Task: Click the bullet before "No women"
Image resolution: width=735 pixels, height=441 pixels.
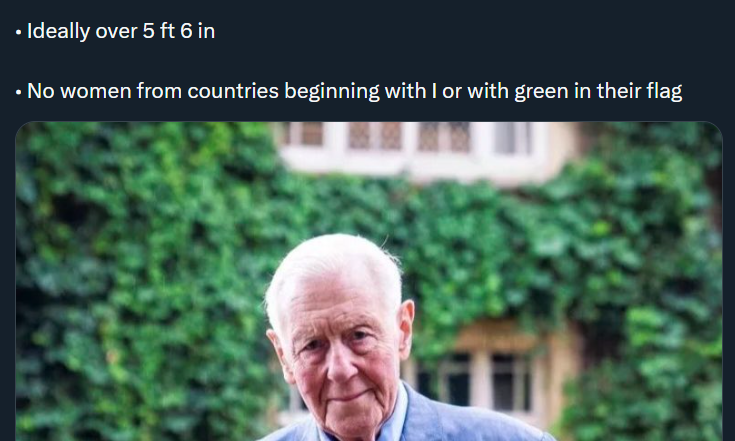Action: click(x=18, y=92)
